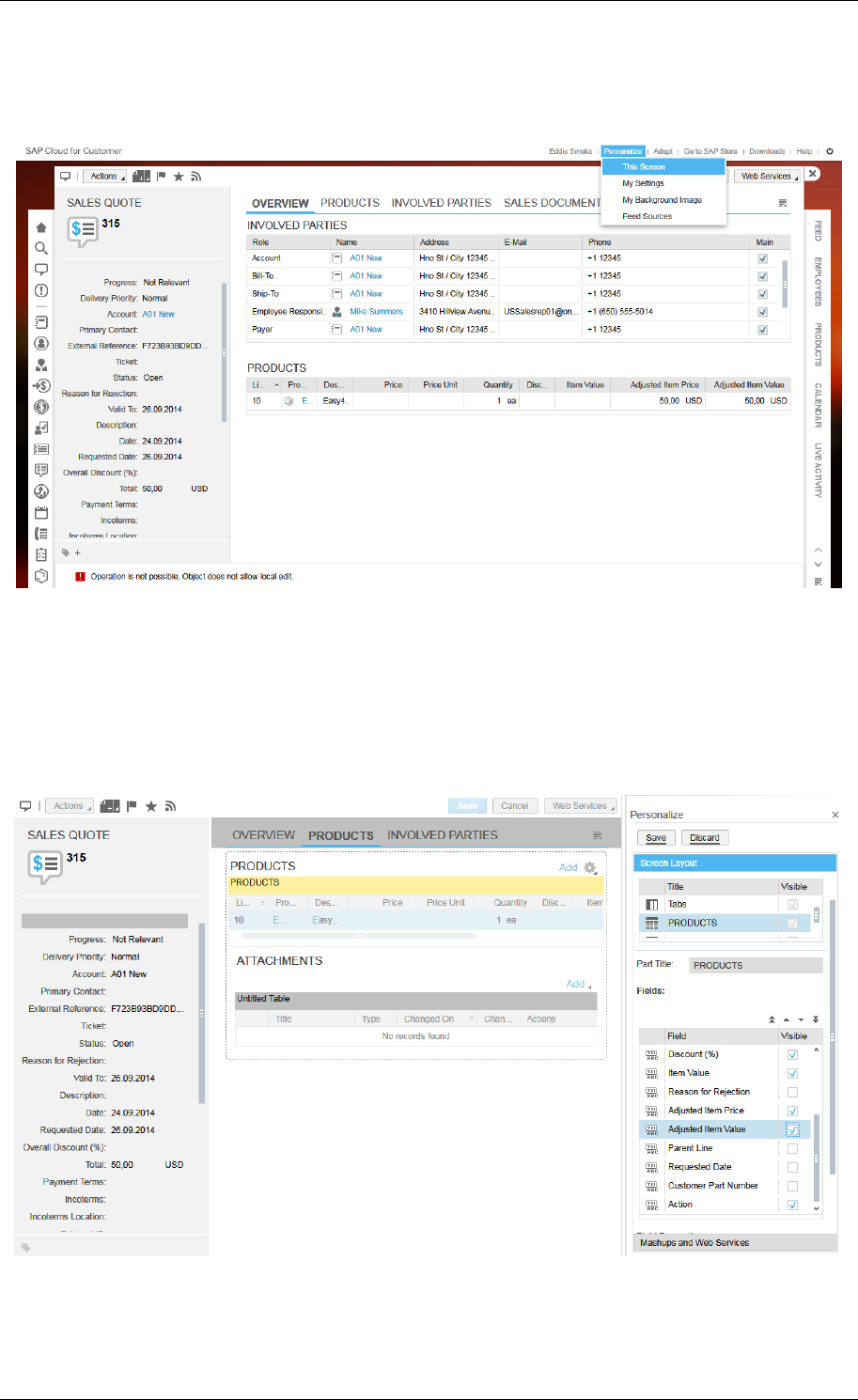Switch to OVERVIEW tab in lower screenshot
Screen dimensions: 858x1400
pyautogui.click(x=264, y=835)
